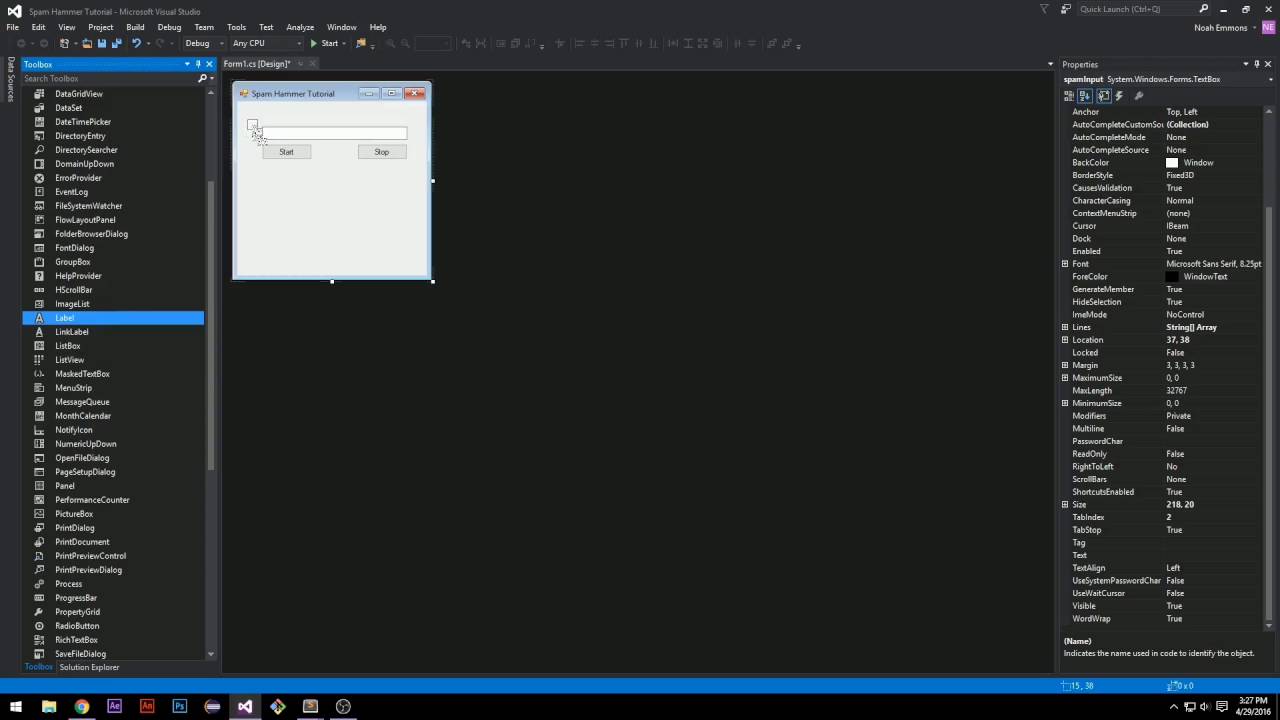Select ProgressBar in the Toolbox

[x=113, y=598]
